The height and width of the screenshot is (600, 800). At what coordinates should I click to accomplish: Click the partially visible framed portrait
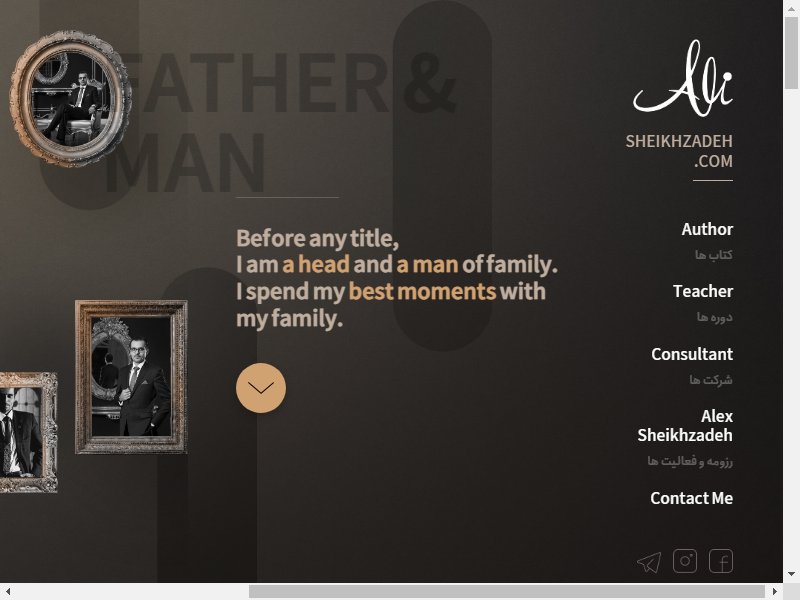coord(28,432)
